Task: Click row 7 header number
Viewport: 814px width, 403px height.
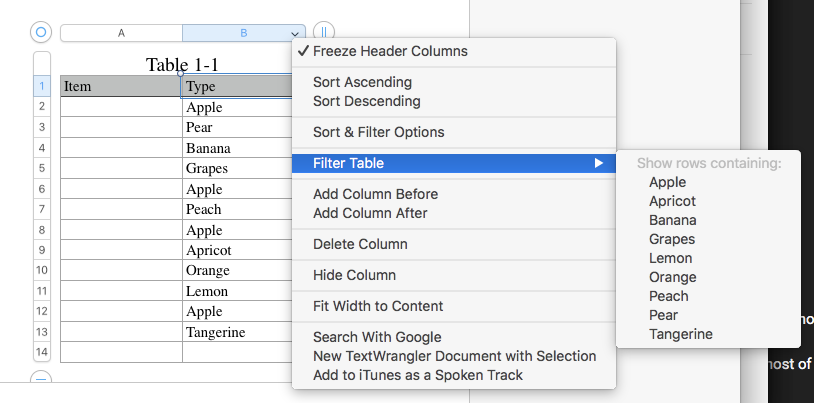Action: (x=42, y=210)
